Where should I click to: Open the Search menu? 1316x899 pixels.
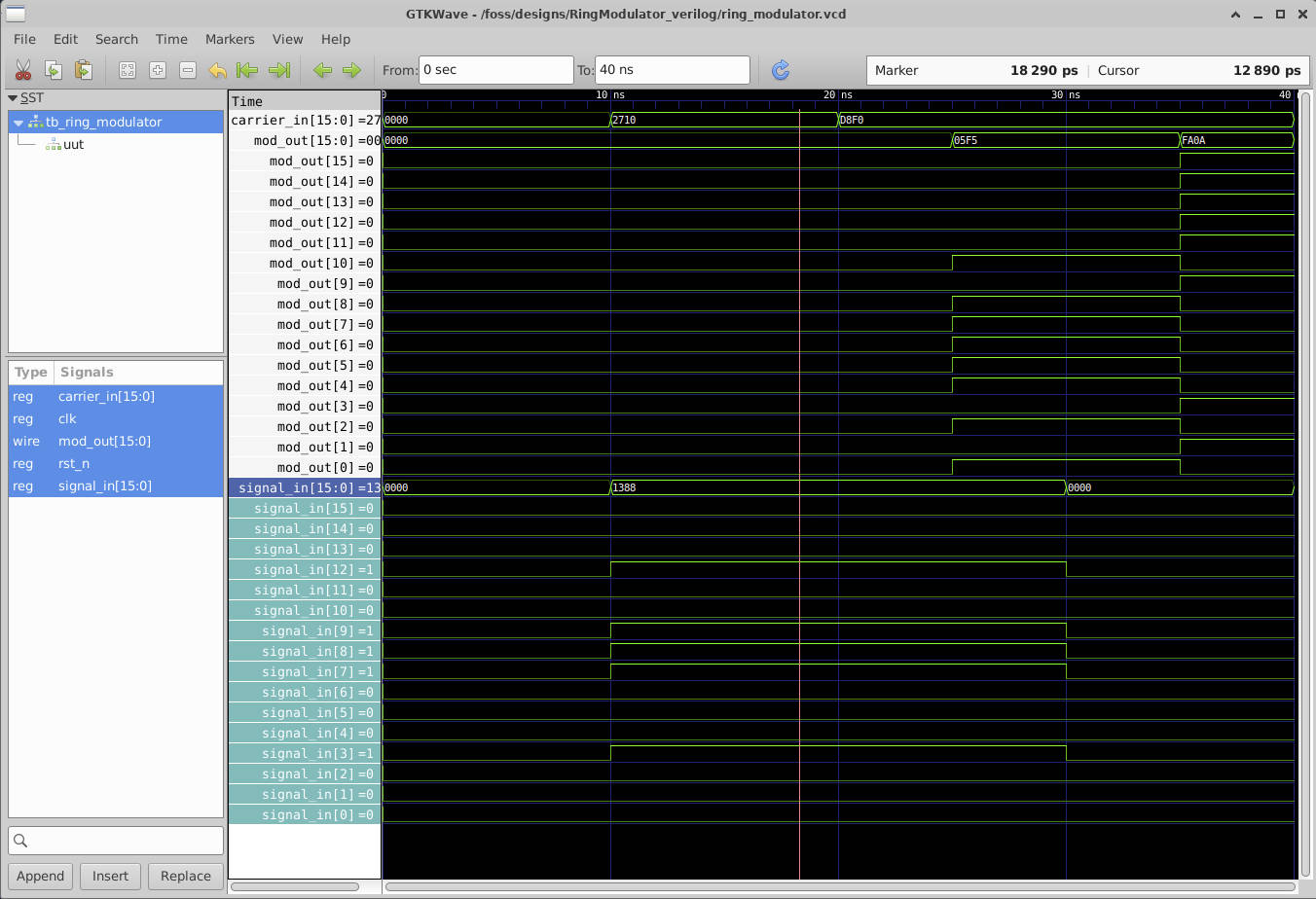(117, 39)
